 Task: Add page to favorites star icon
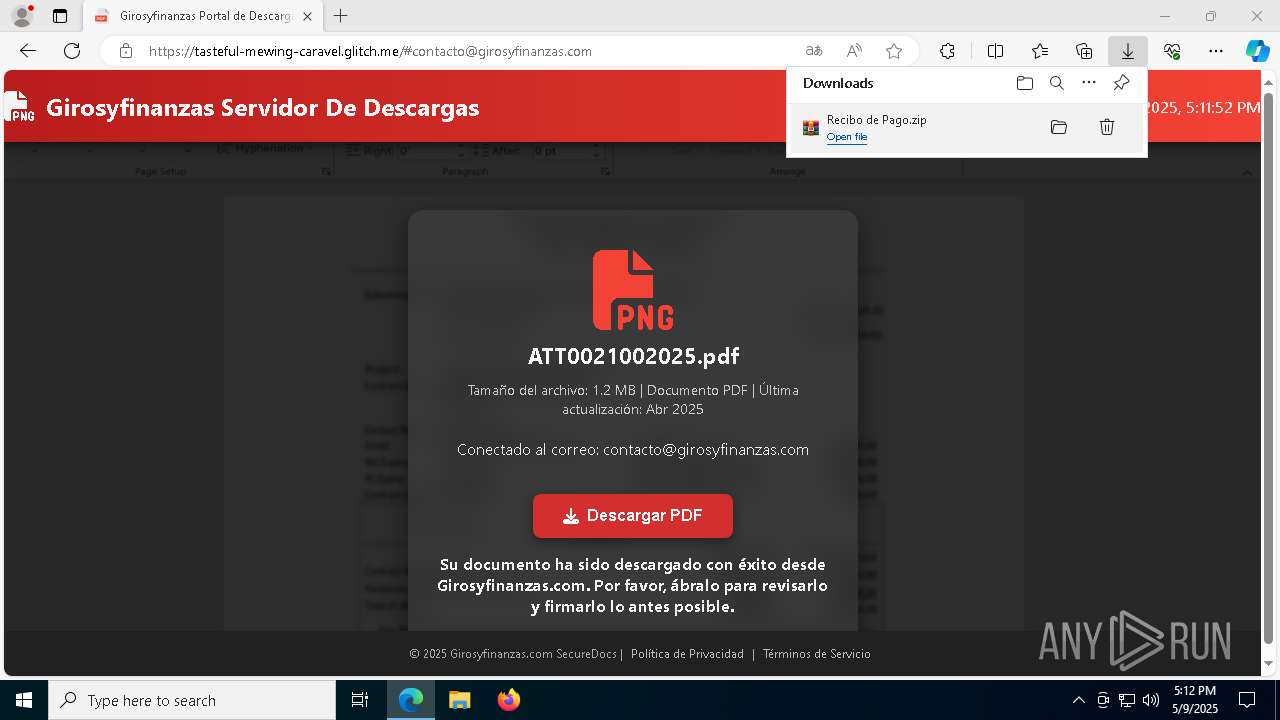[x=894, y=51]
